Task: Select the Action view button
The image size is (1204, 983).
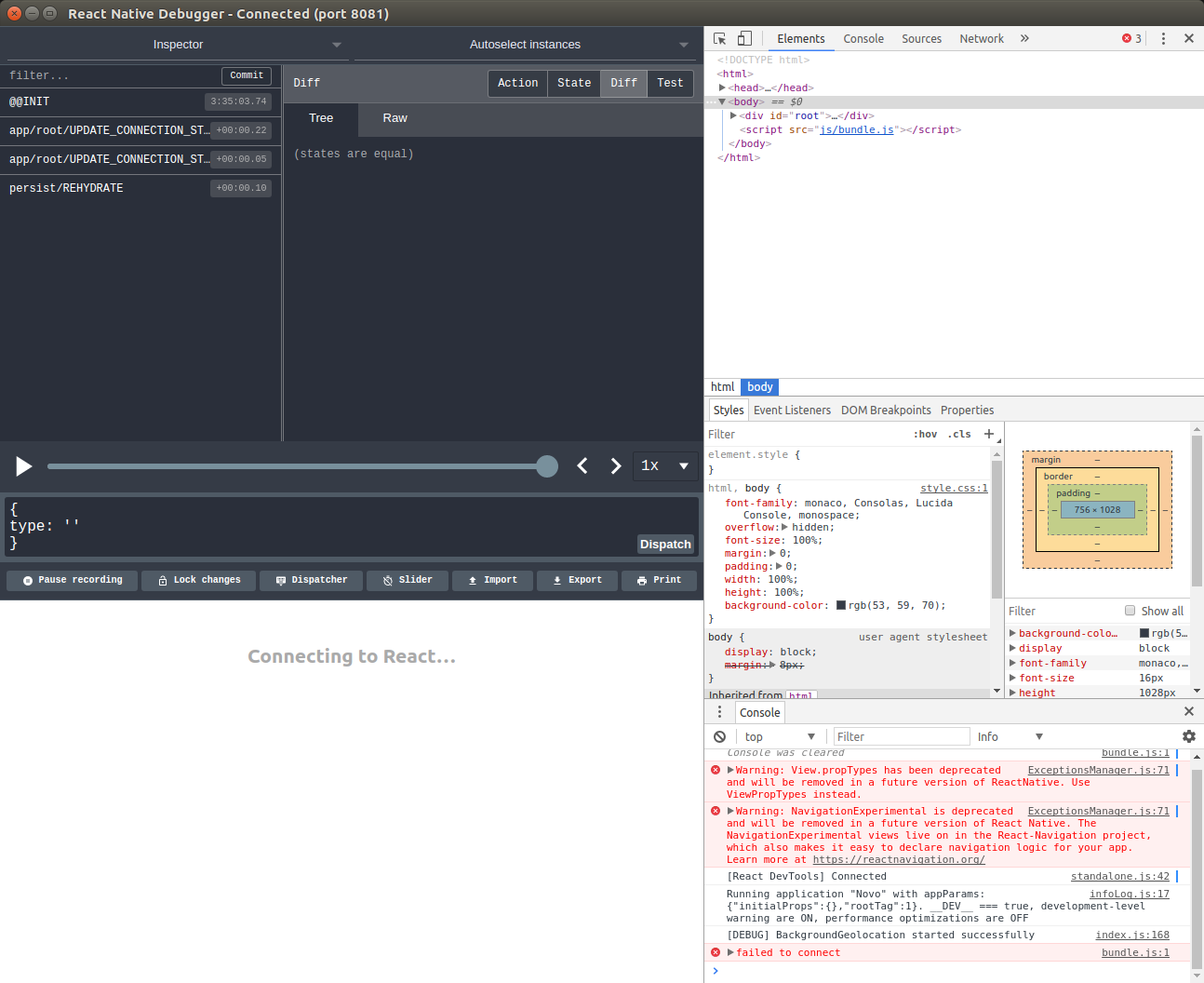Action: (x=517, y=83)
